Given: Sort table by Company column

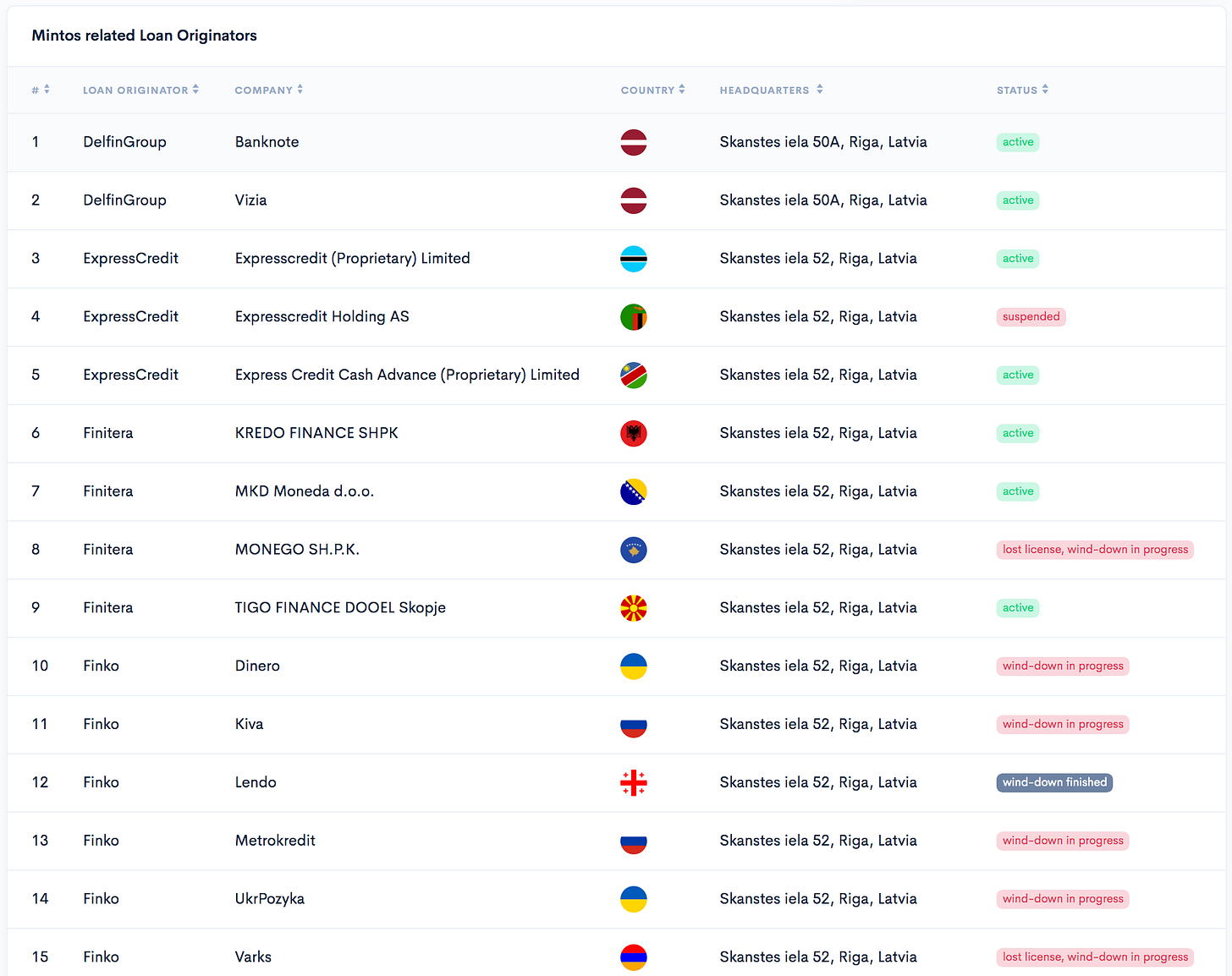Looking at the screenshot, I should point(268,90).
